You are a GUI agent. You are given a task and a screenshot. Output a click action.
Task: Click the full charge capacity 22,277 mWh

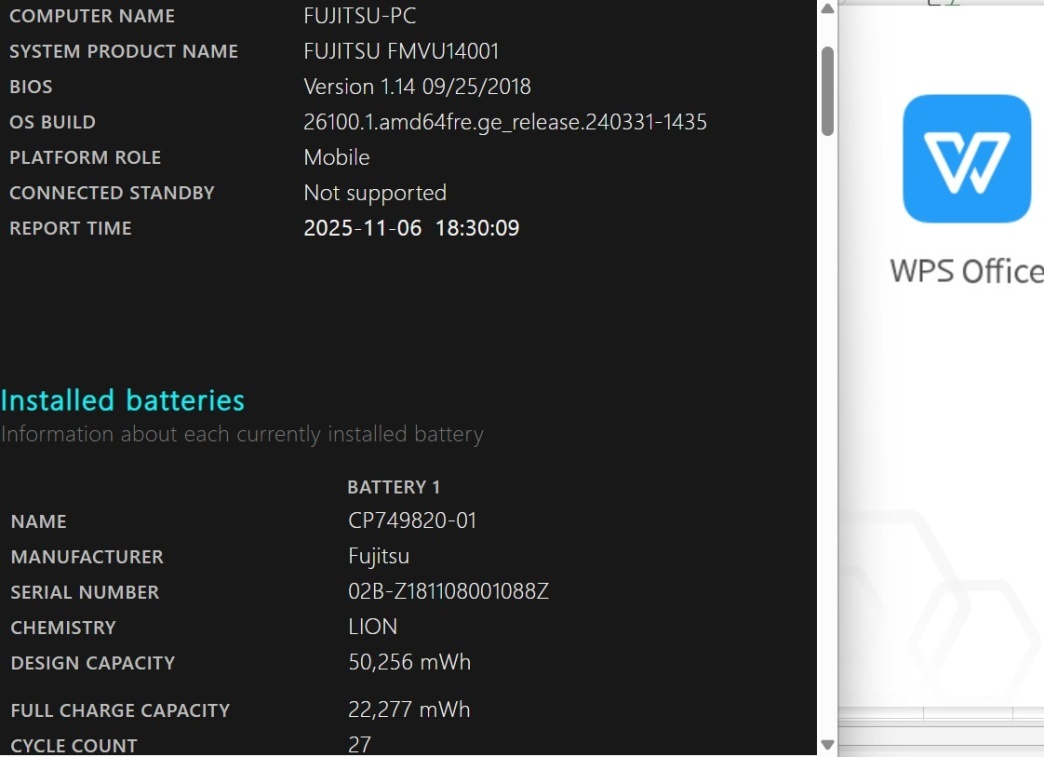point(409,709)
